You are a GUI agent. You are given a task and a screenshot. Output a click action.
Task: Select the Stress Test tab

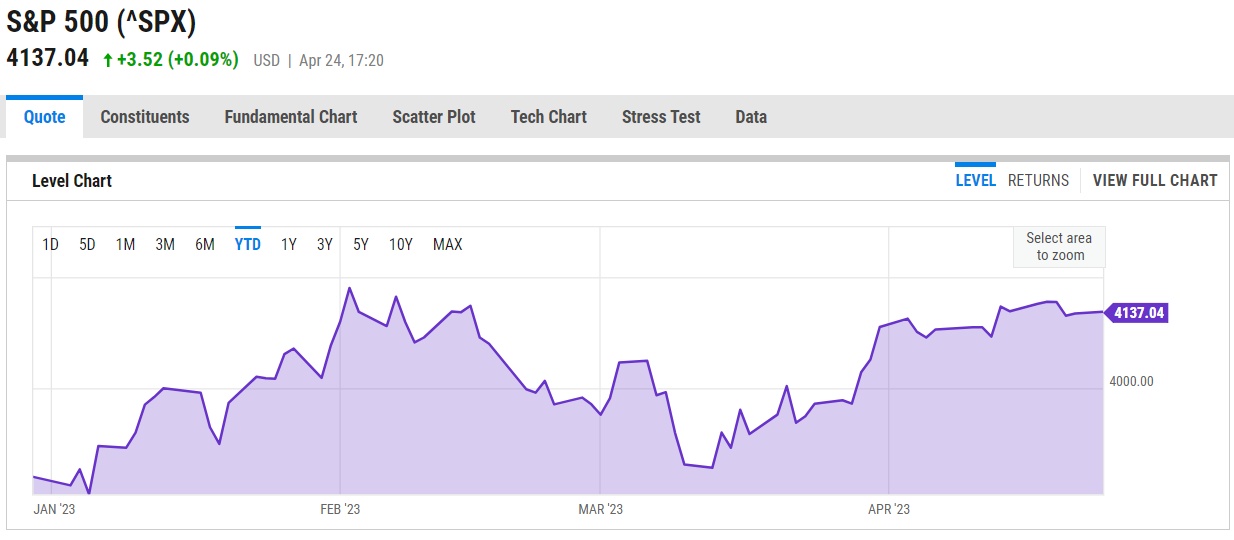coord(661,117)
